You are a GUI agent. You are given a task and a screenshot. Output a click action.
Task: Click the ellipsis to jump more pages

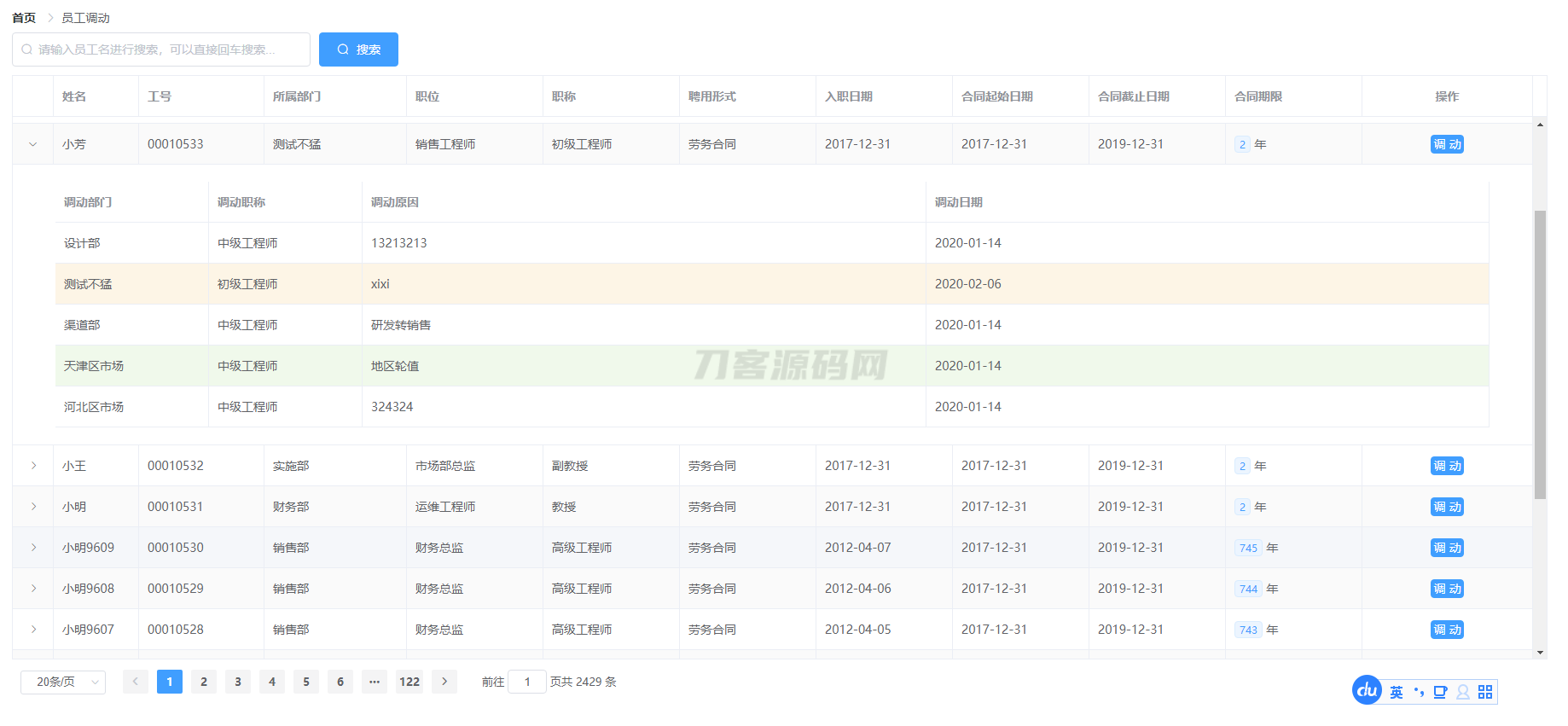point(375,682)
